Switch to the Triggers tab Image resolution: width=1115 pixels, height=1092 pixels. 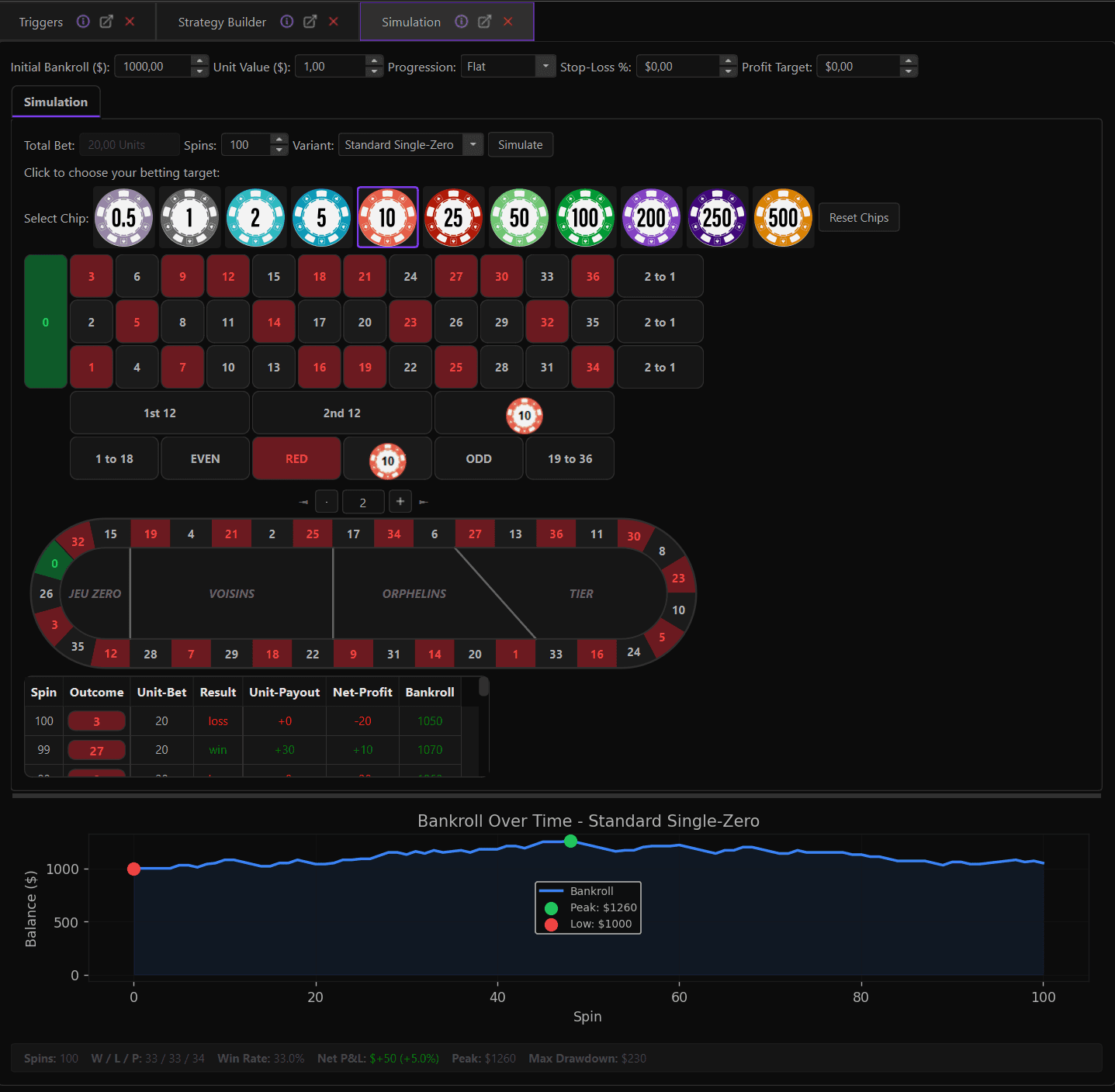41,22
